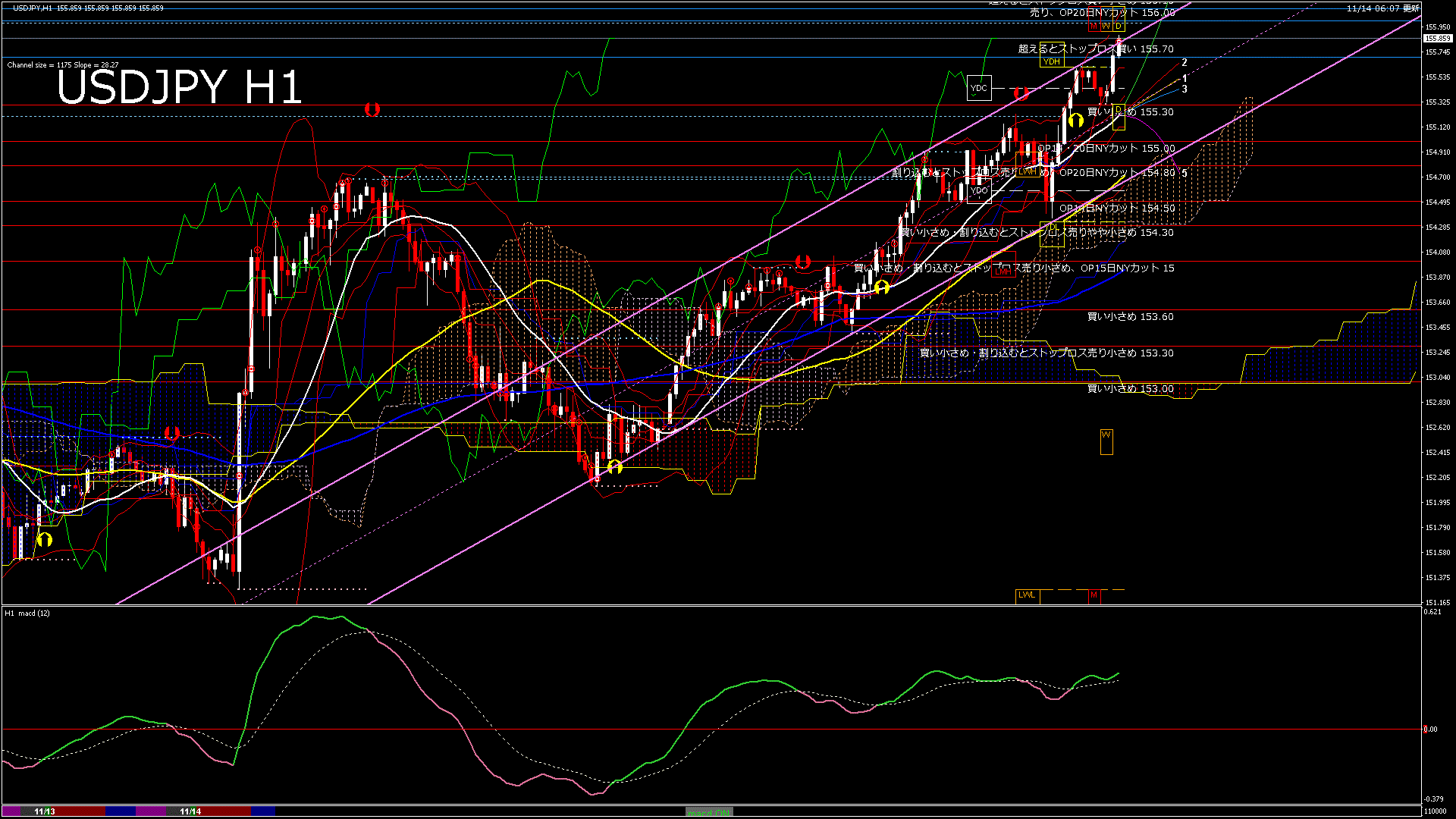Screen dimensions: 1456x819
Task: Click the orange LWL label box
Action: click(1027, 595)
